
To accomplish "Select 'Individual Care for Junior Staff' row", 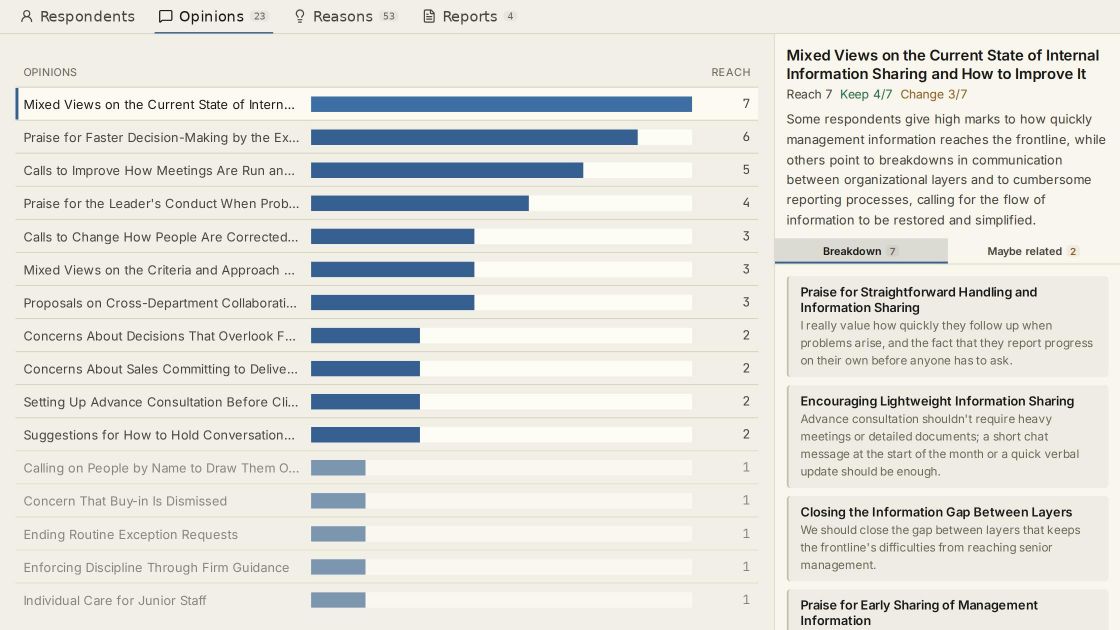I will click(x=386, y=600).
